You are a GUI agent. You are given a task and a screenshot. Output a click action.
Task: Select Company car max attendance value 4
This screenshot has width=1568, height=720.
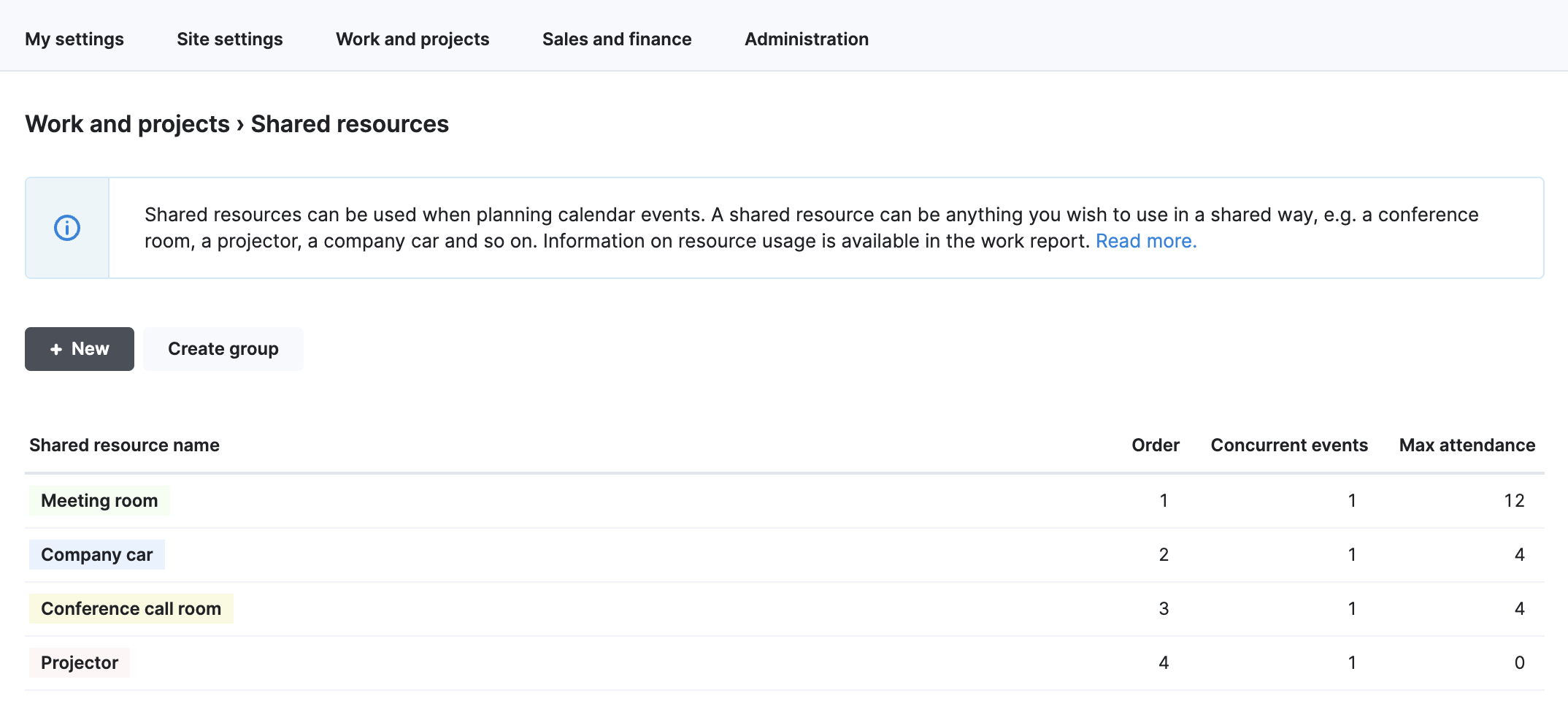coord(1519,555)
